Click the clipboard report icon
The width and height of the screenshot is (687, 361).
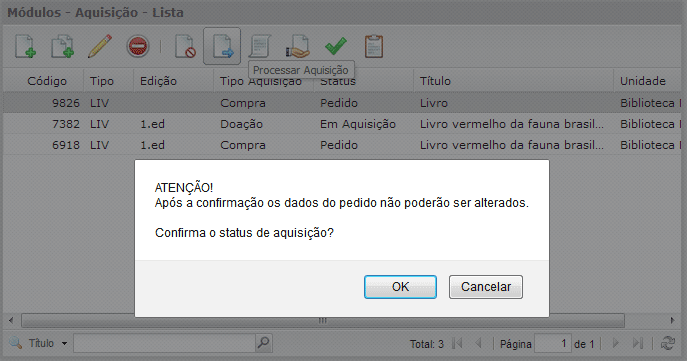374,46
